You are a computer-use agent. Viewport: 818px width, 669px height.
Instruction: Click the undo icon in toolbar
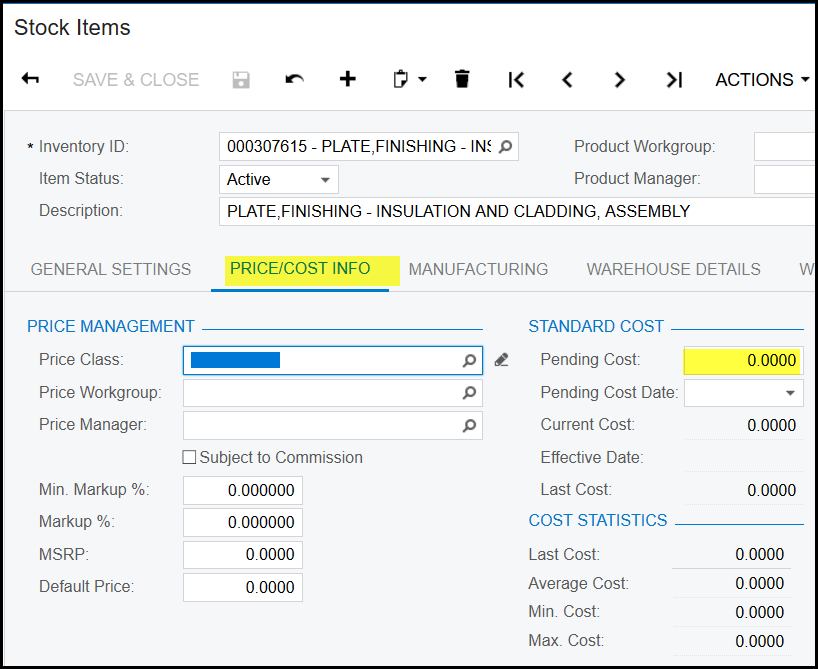click(x=294, y=80)
